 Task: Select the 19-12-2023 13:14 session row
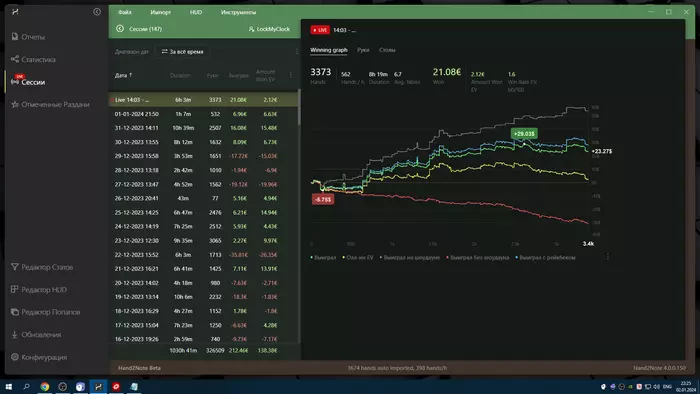click(203, 297)
